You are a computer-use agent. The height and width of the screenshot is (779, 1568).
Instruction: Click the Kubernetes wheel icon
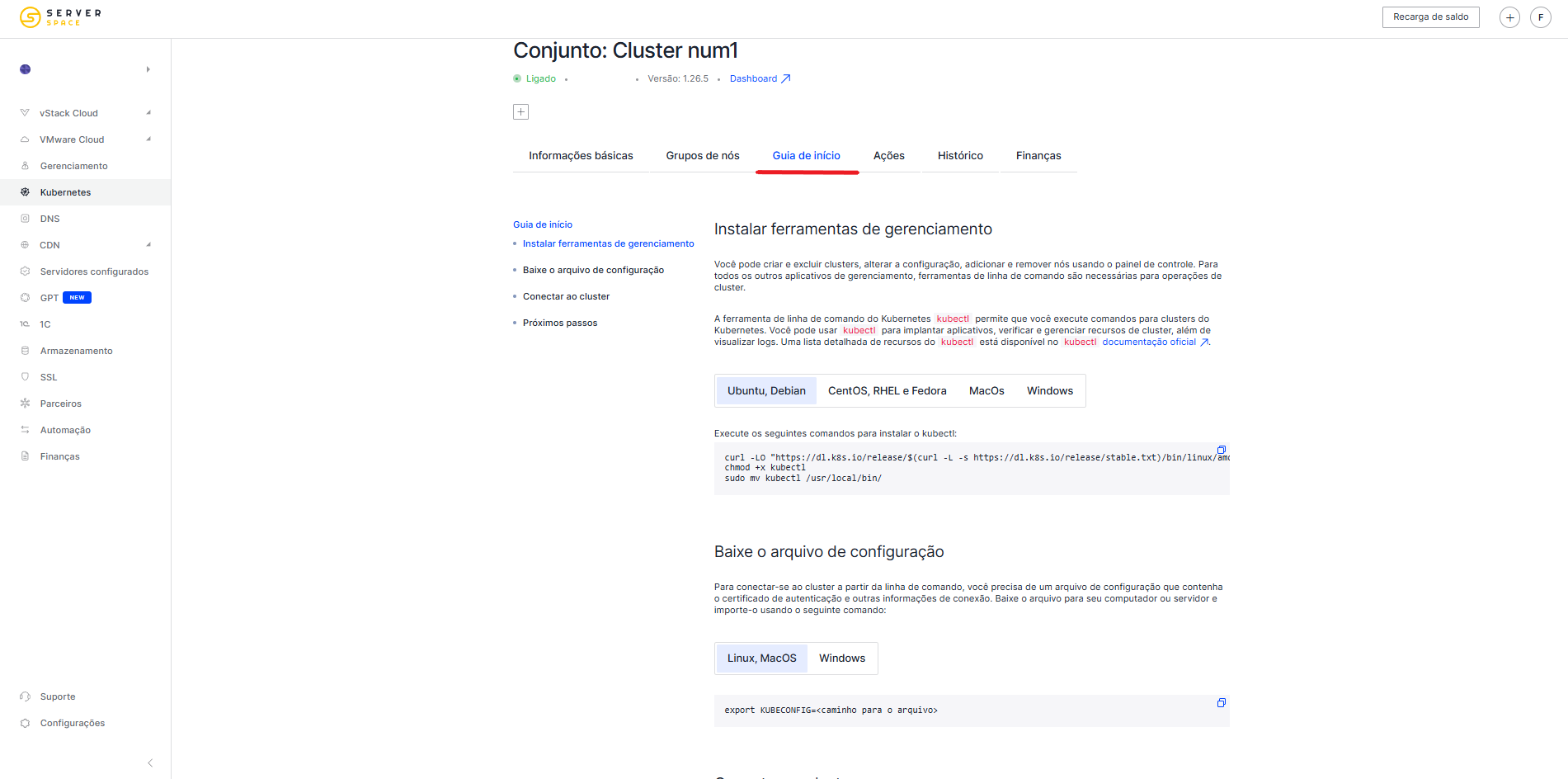tap(25, 192)
